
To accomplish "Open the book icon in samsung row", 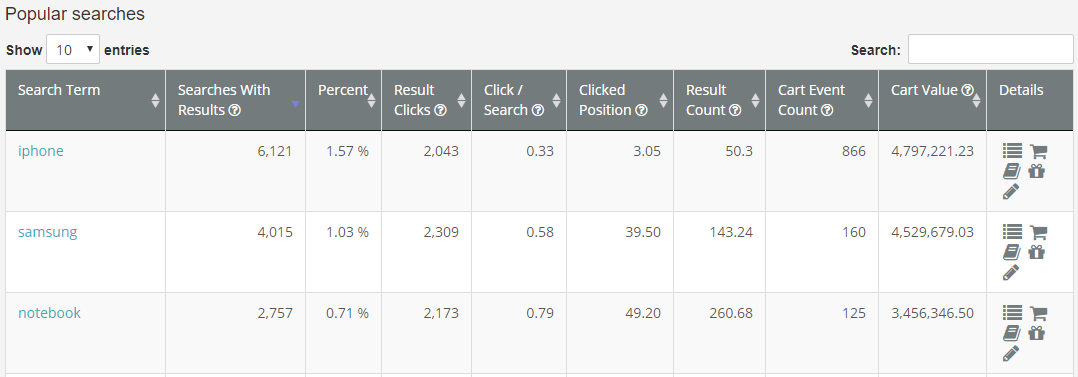I will 1011,252.
